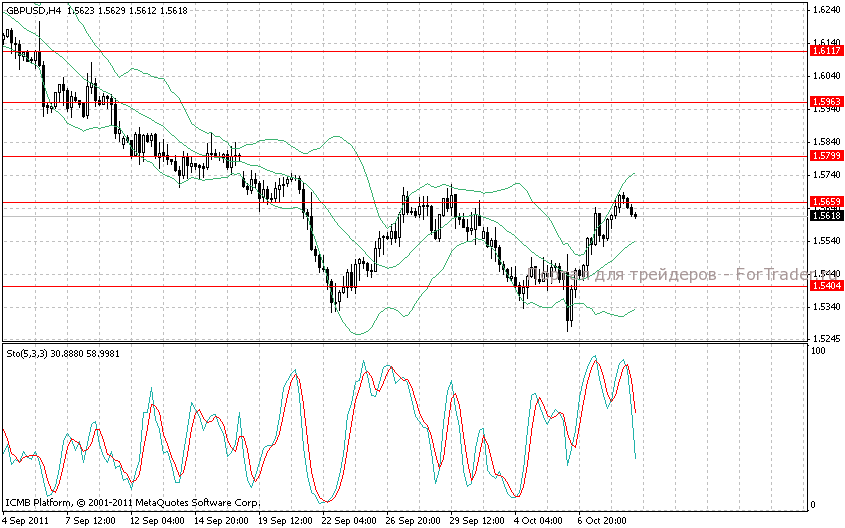Click the MetaQuotes Software Corp. copyright text

click(132, 503)
